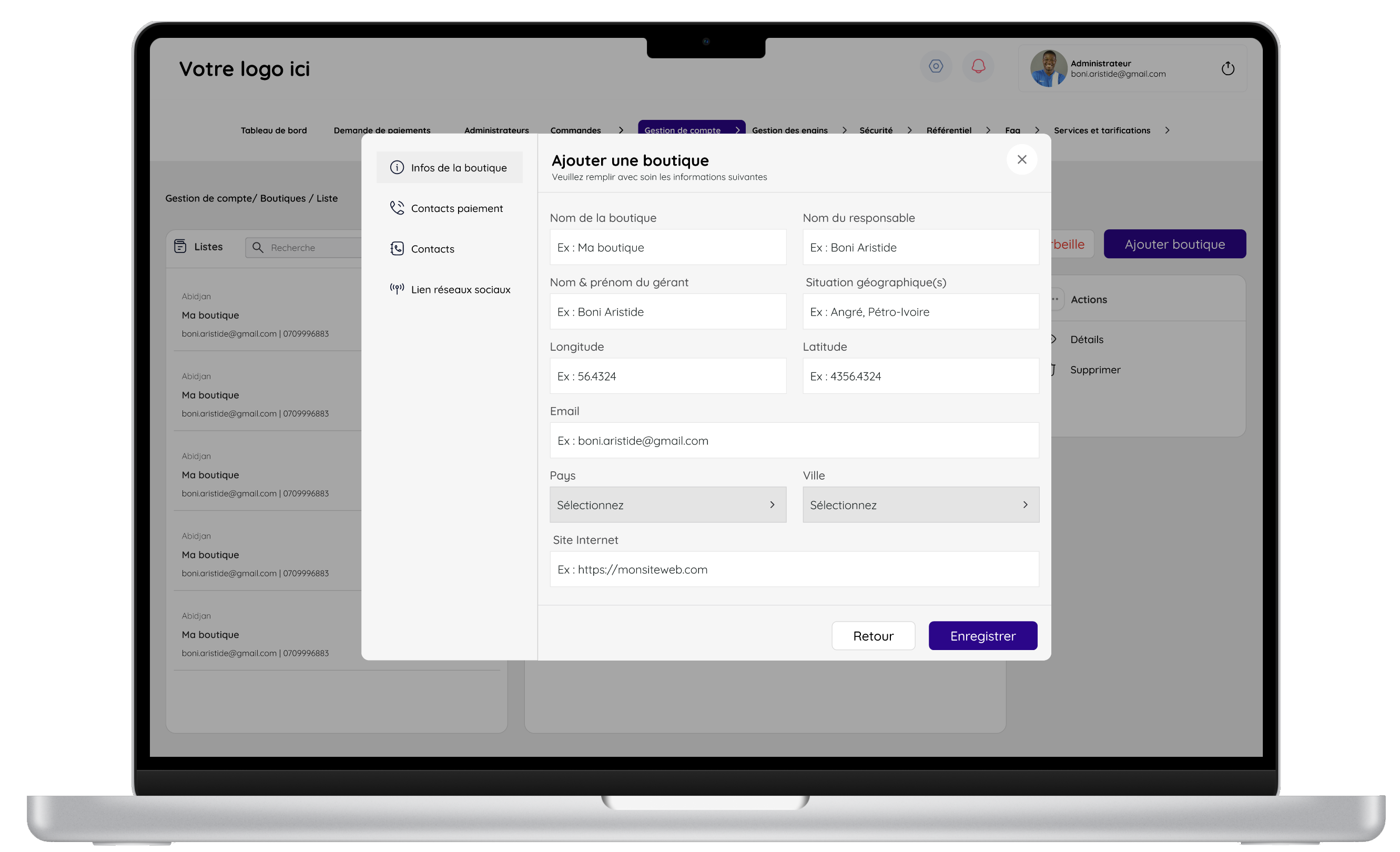This screenshot has height=852, width=1400.
Task: Click the Contacts phonebook icon
Action: pos(397,249)
